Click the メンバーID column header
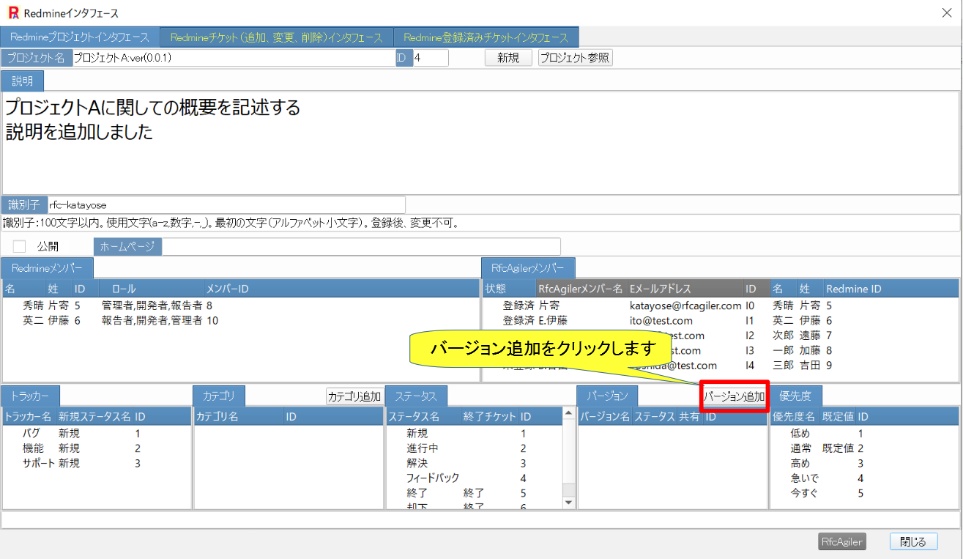Image resolution: width=963 pixels, height=559 pixels. (227, 289)
